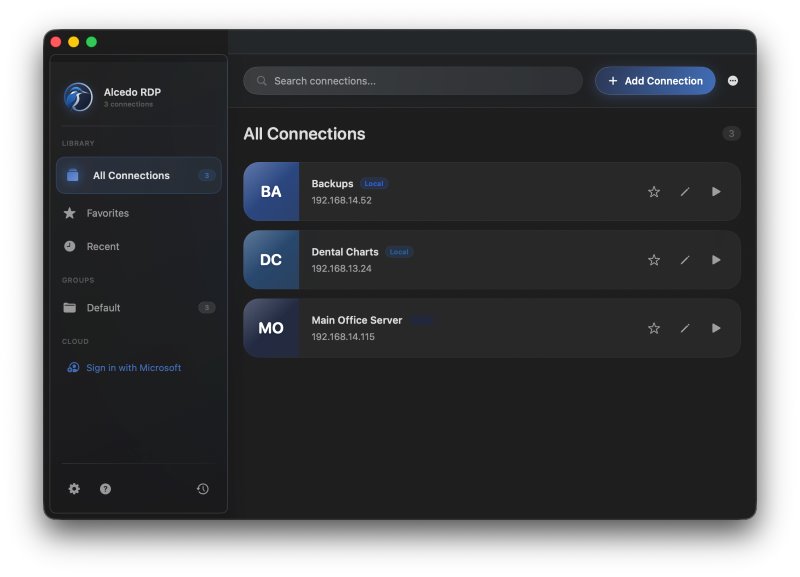
Task: Click the All Connections sidebar icon
Action: pyautogui.click(x=73, y=175)
